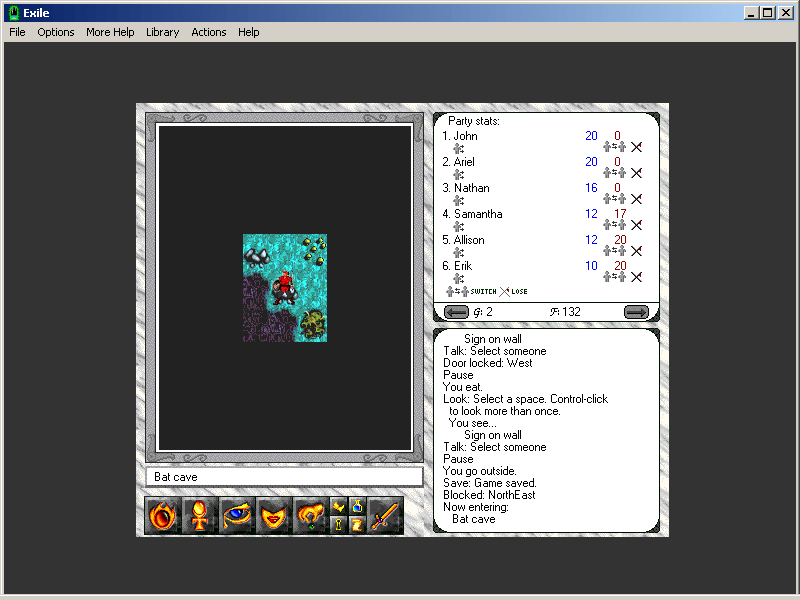Select party member "6. Erik"
This screenshot has height=600, width=800.
[457, 266]
